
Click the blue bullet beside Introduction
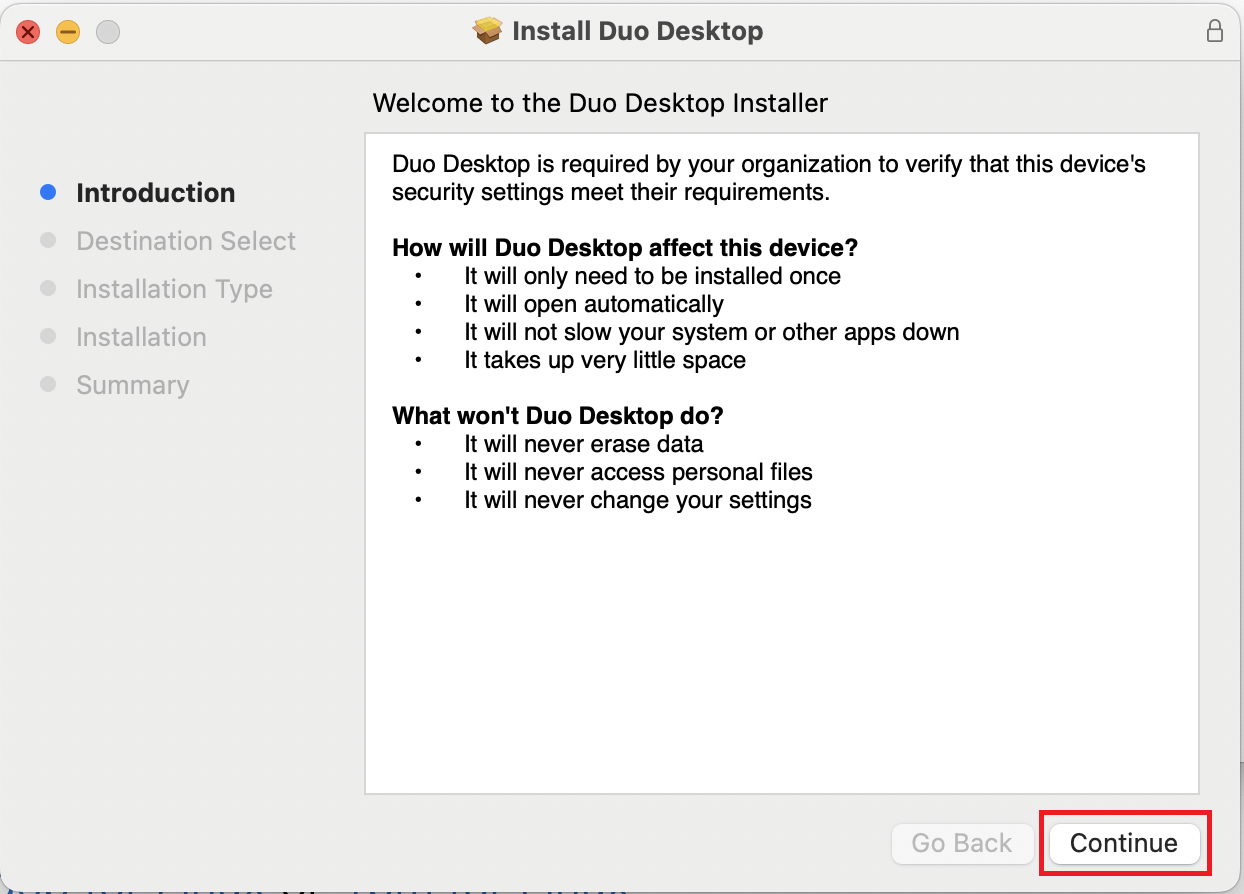coord(48,192)
